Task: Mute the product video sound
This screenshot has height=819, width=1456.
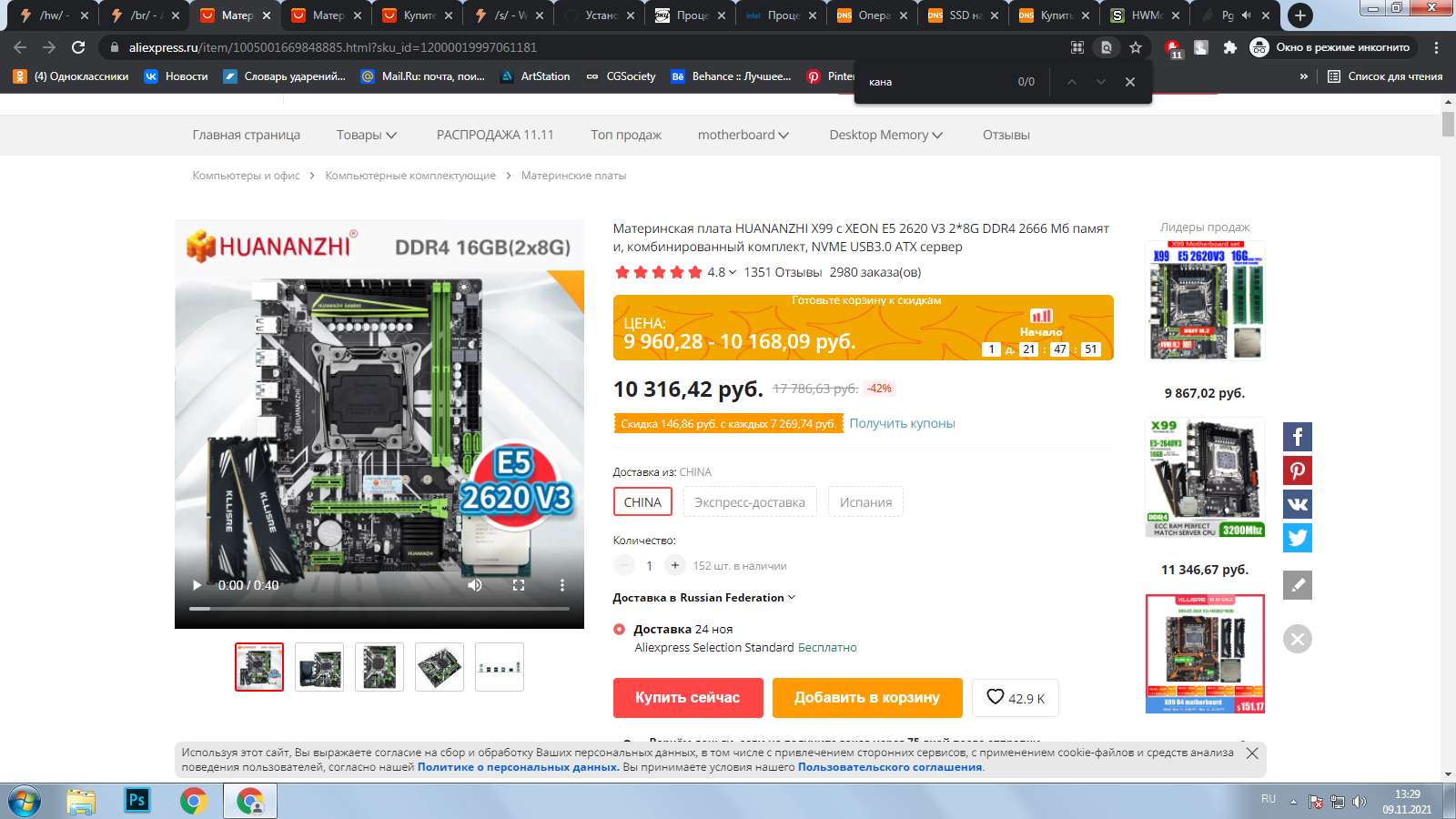Action: (475, 585)
